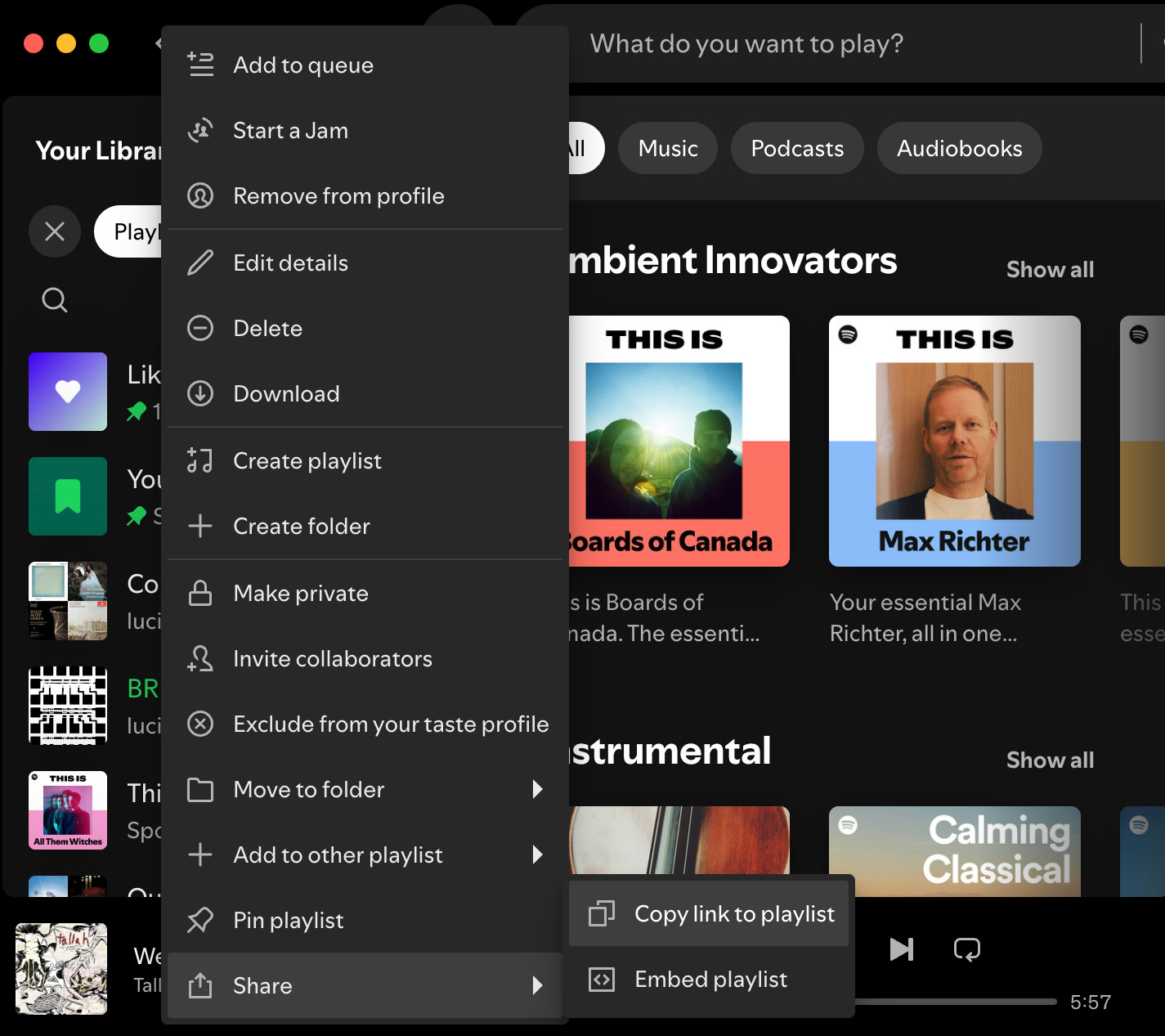Expand the Move to folder submenu
This screenshot has height=1036, width=1165.
coord(537,789)
